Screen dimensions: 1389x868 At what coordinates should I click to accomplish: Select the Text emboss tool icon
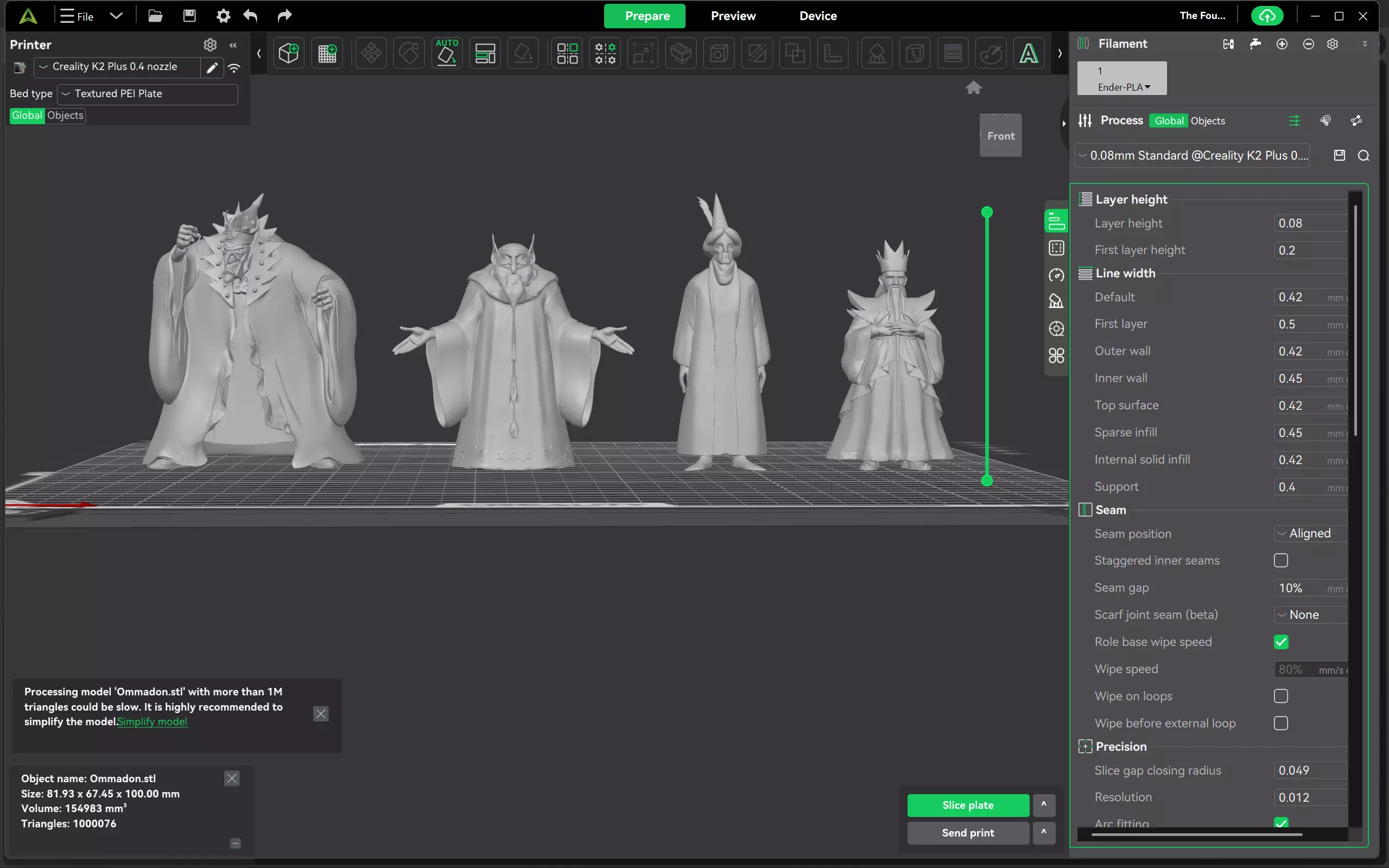click(x=1029, y=53)
